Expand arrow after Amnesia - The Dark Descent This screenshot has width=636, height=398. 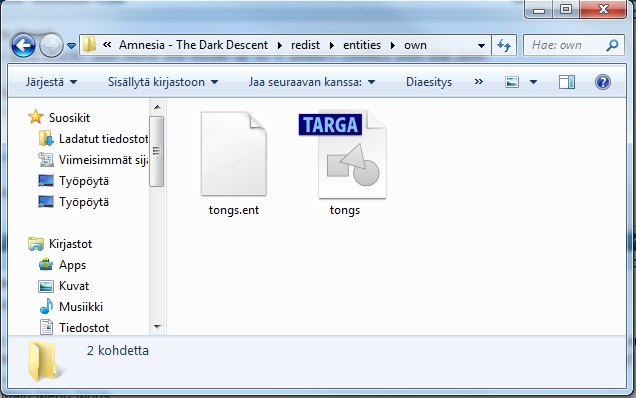click(280, 45)
